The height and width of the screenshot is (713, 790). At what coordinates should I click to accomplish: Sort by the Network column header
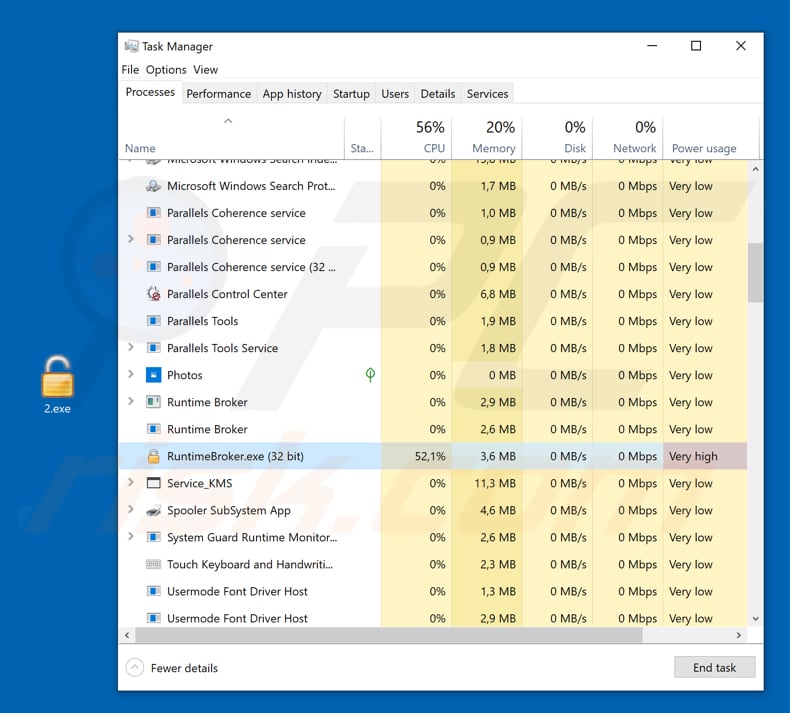tap(628, 138)
